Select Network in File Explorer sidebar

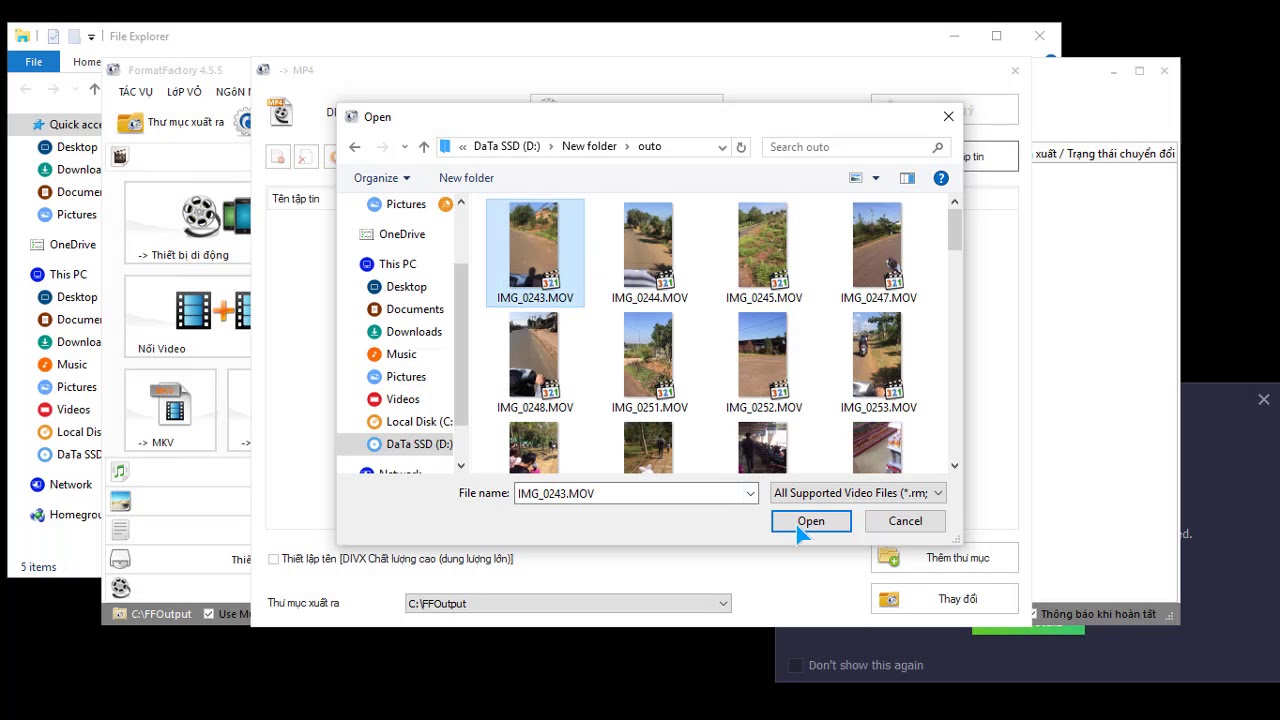(70, 484)
